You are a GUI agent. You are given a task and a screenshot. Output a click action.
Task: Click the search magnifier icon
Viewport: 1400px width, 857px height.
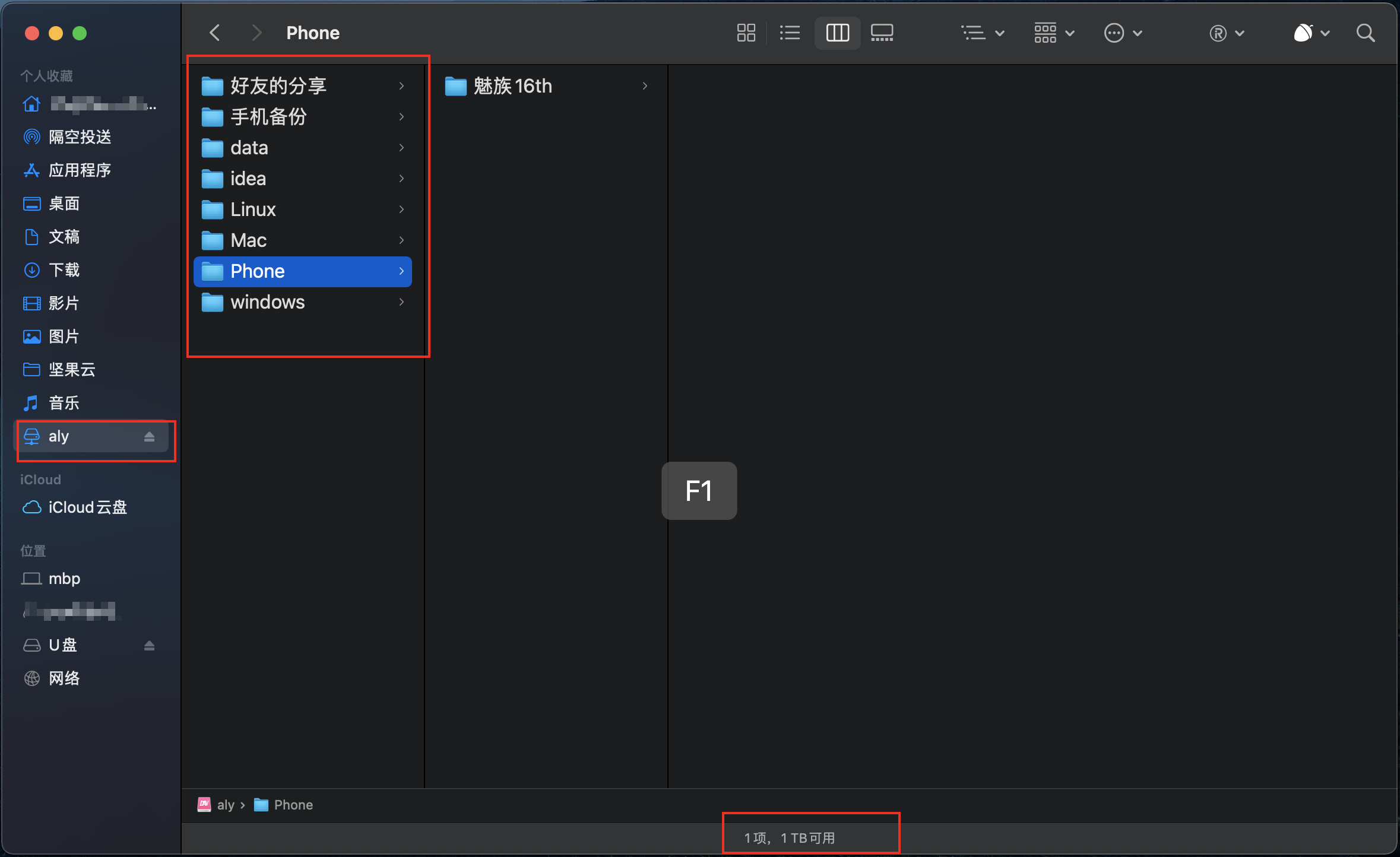point(1366,33)
